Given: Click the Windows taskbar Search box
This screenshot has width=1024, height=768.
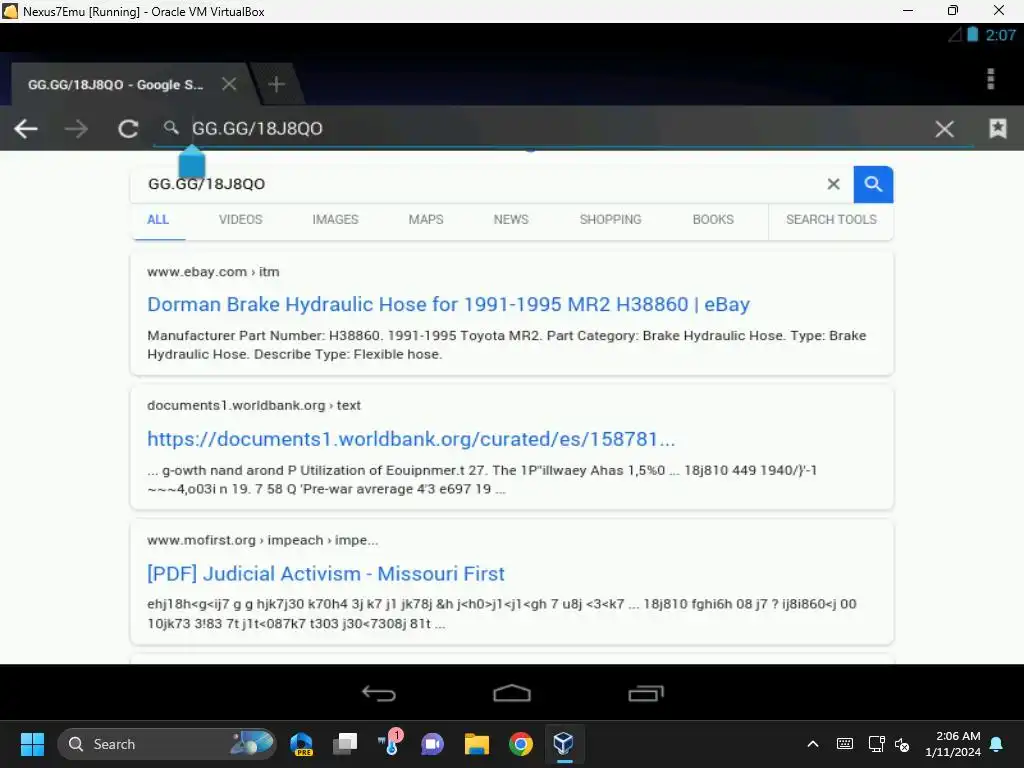Looking at the screenshot, I should tap(167, 744).
